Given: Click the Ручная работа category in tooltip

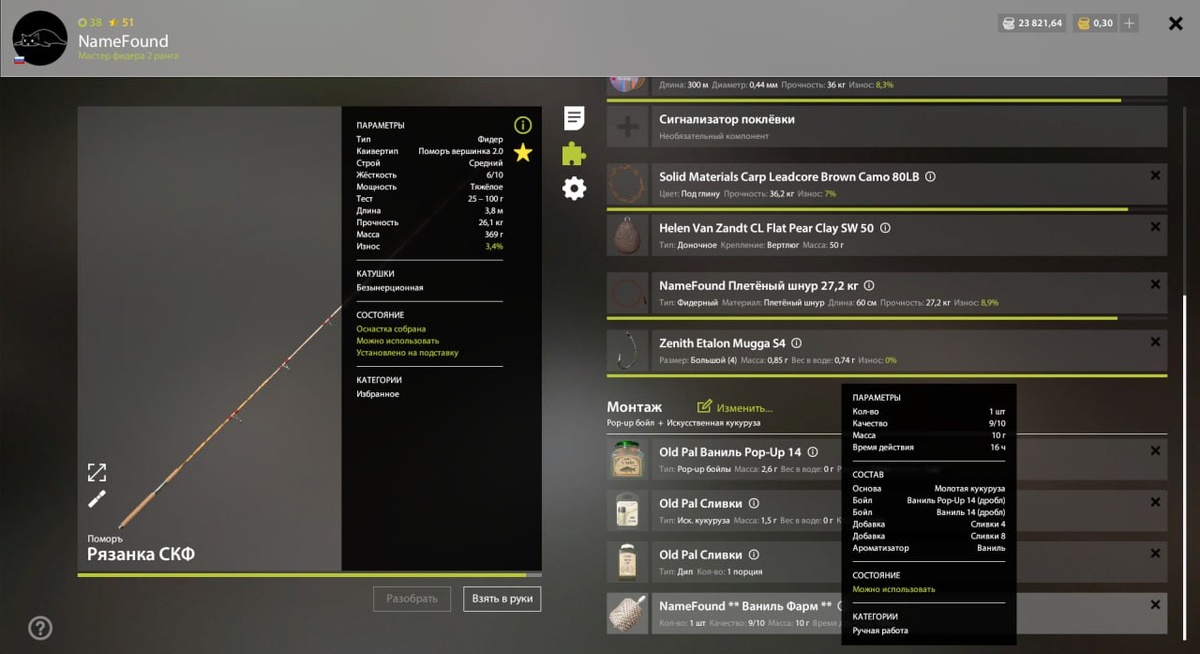Looking at the screenshot, I should [x=880, y=631].
